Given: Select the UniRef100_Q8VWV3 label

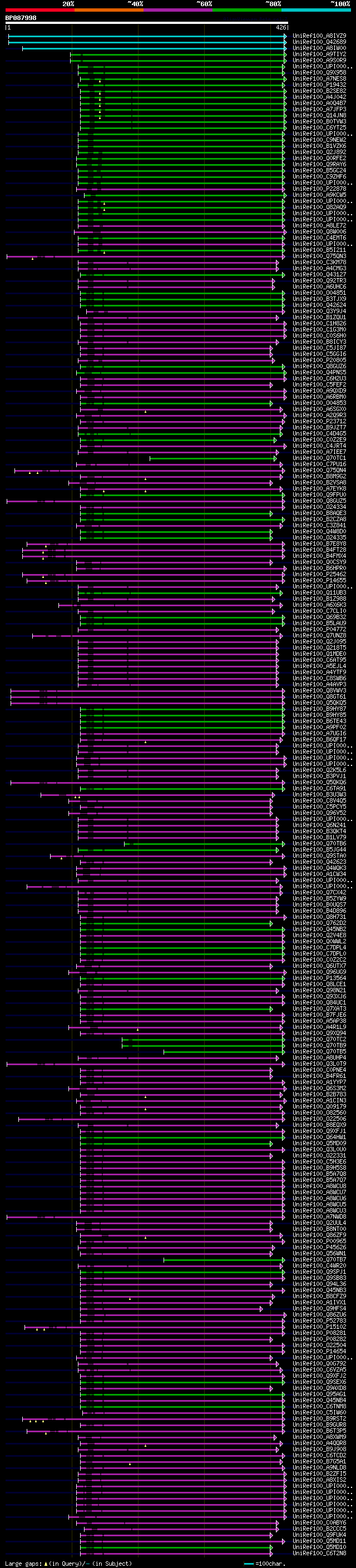Looking at the screenshot, I should (x=319, y=690).
